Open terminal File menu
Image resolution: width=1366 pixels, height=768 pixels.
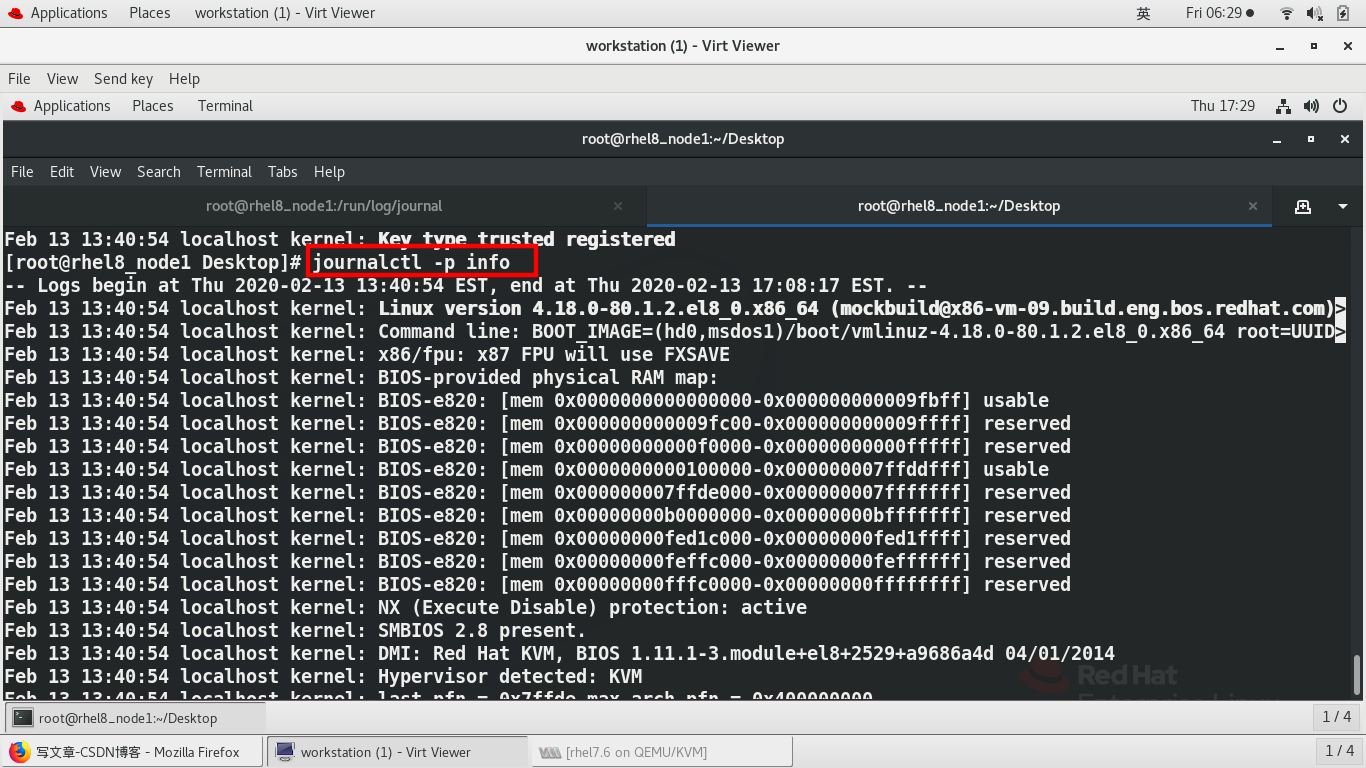tap(22, 172)
